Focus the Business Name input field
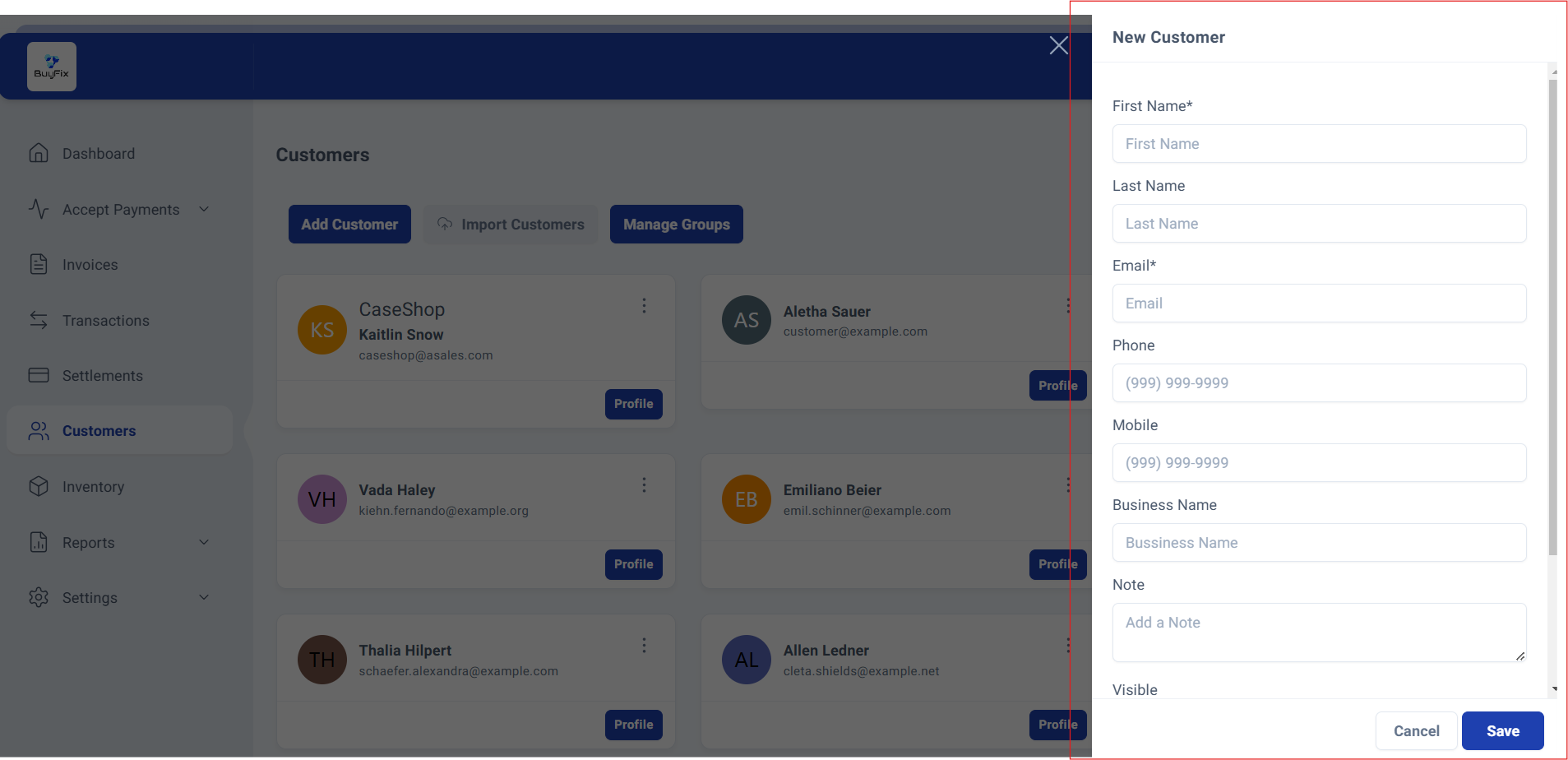 pos(1320,543)
